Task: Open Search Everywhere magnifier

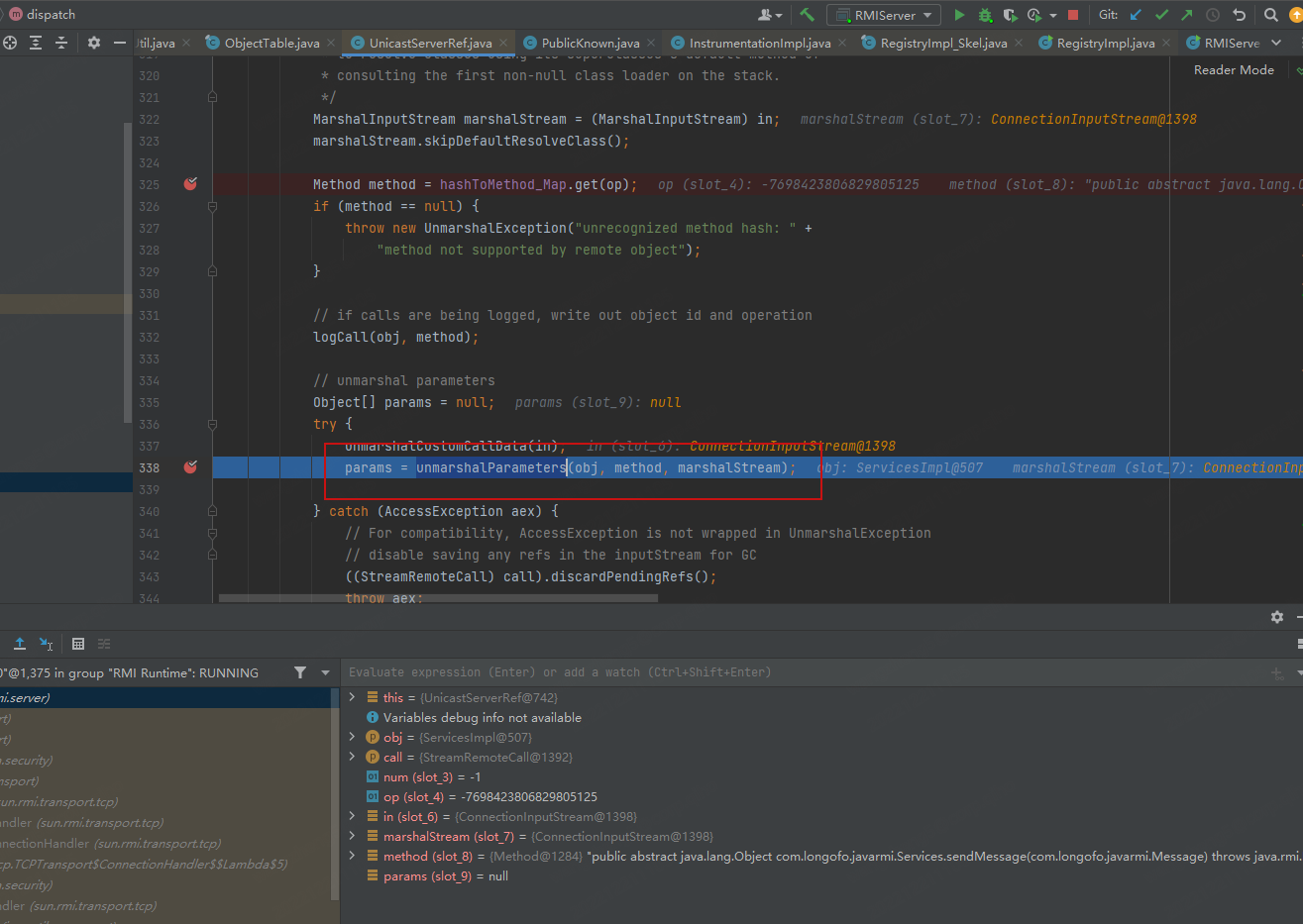Action: [x=1271, y=15]
